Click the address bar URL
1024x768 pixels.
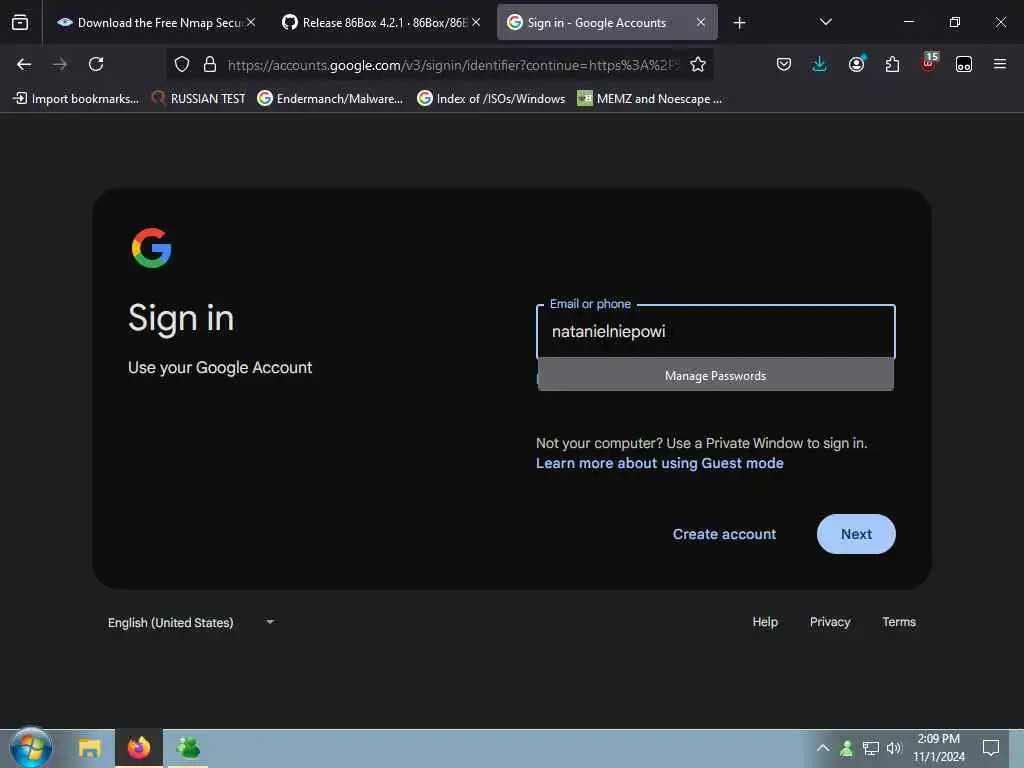click(453, 65)
